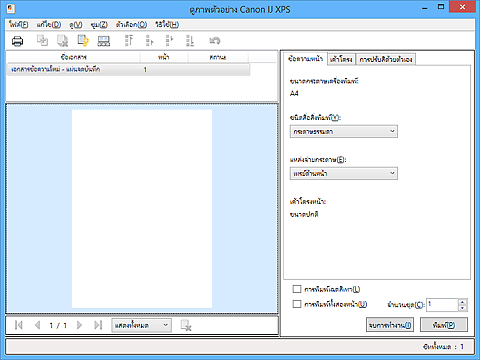Click the white page preview thumbnail
The width and height of the screenshot is (480, 360).
point(142,209)
